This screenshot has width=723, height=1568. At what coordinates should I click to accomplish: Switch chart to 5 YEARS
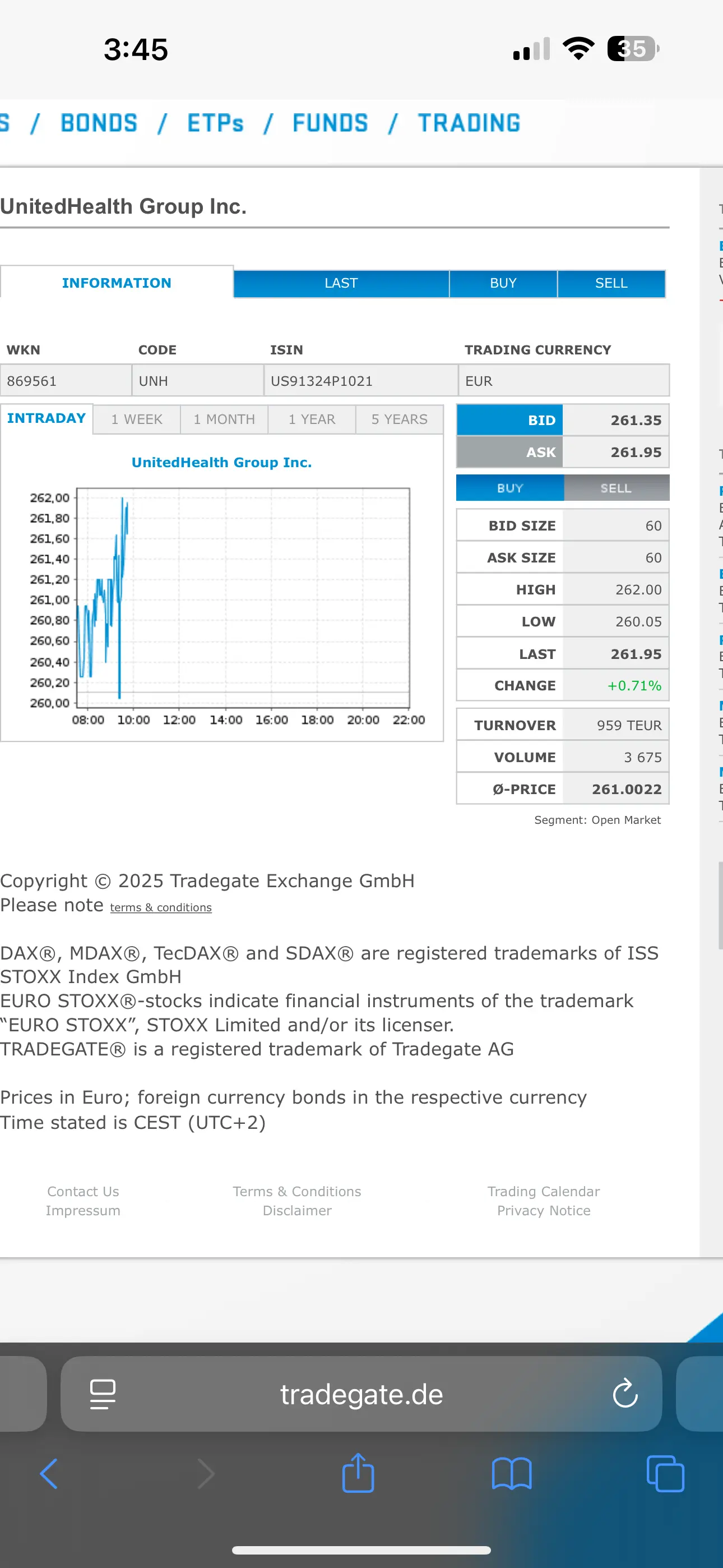coord(399,419)
